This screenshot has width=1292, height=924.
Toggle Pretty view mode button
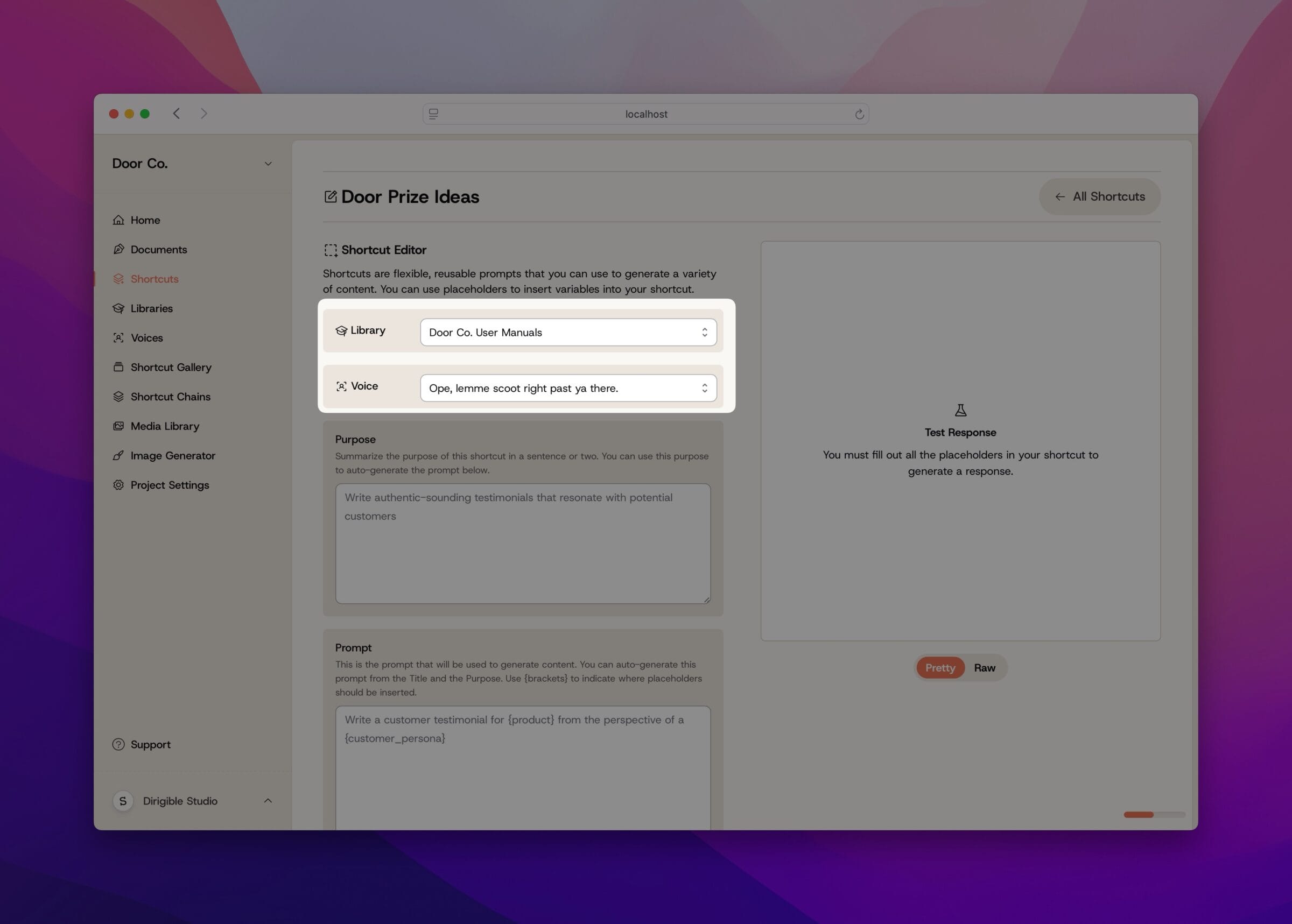(x=939, y=666)
